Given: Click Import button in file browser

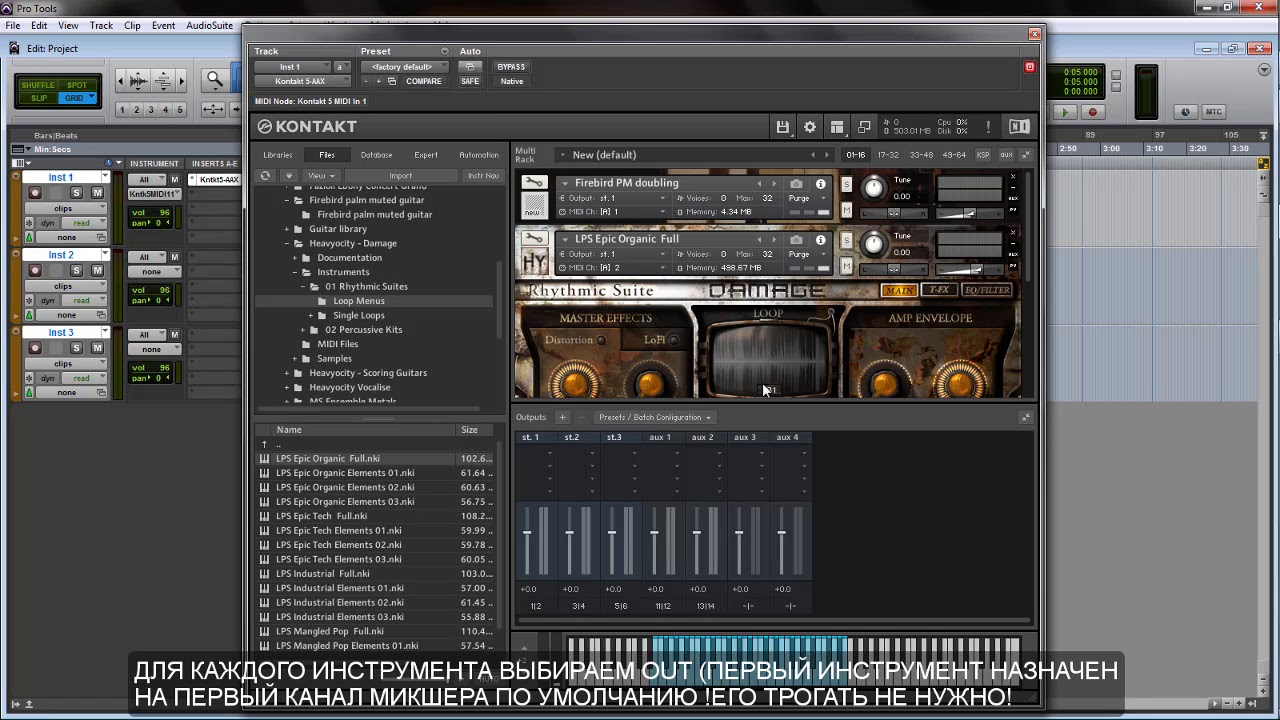Looking at the screenshot, I should (400, 175).
